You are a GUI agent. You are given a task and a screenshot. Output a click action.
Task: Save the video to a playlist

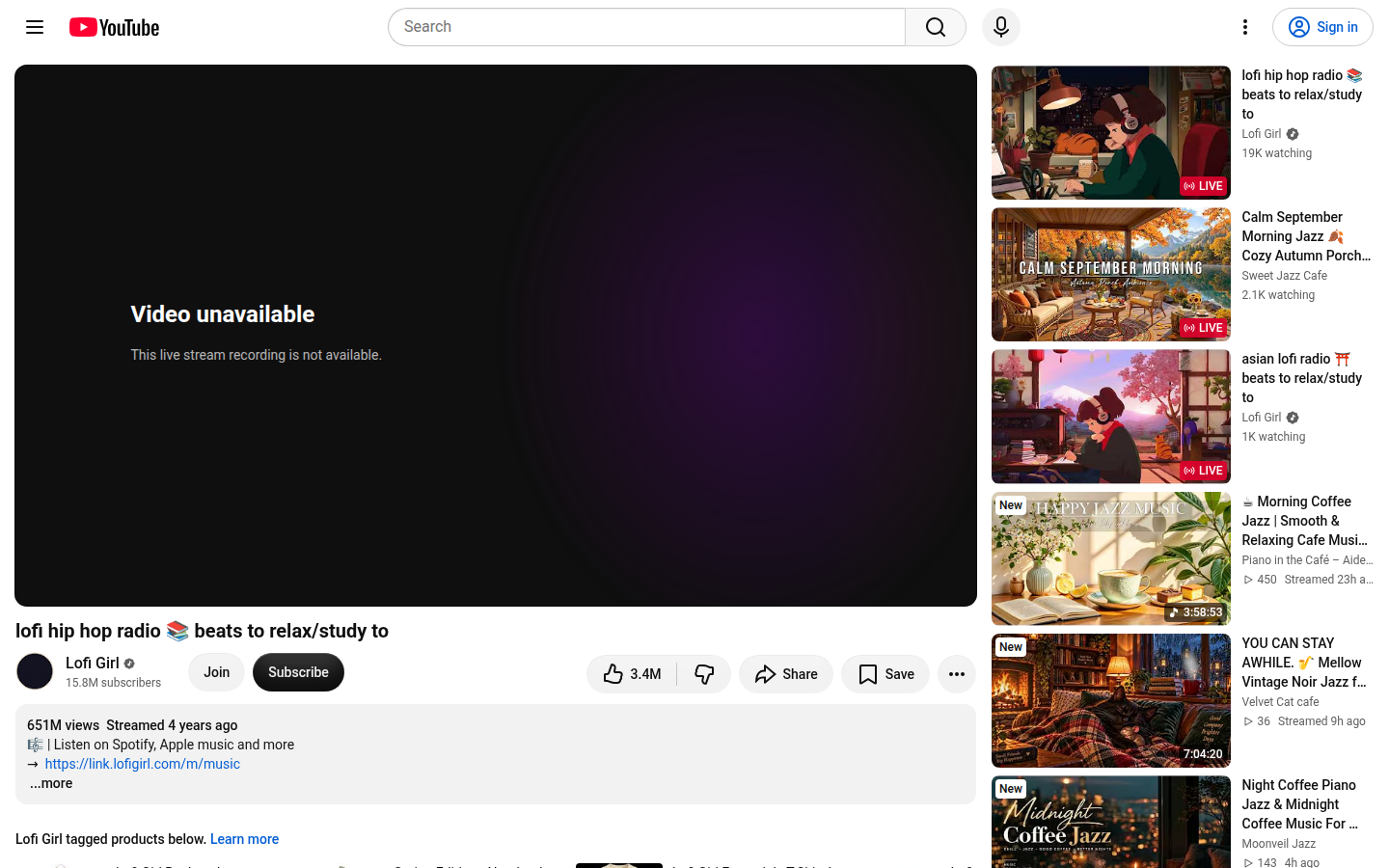click(x=885, y=674)
